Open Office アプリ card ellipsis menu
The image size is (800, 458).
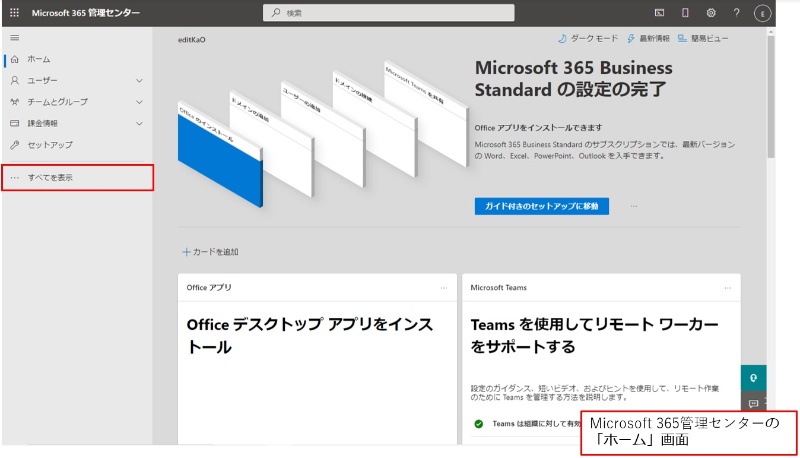pos(444,288)
